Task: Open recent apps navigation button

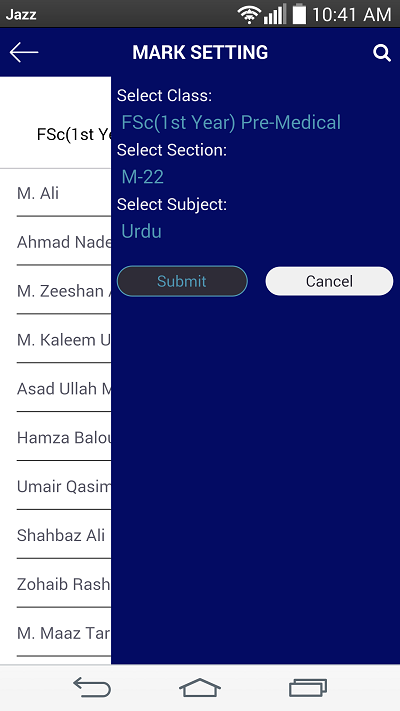Action: click(x=308, y=687)
